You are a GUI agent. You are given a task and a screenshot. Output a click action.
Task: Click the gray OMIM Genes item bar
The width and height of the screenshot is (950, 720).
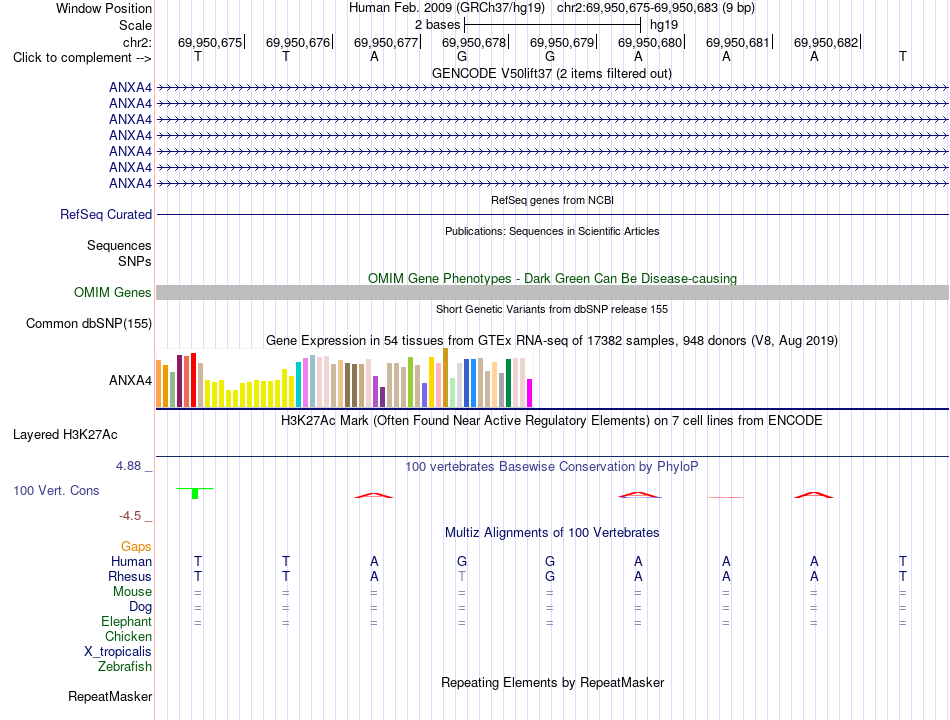pos(552,293)
